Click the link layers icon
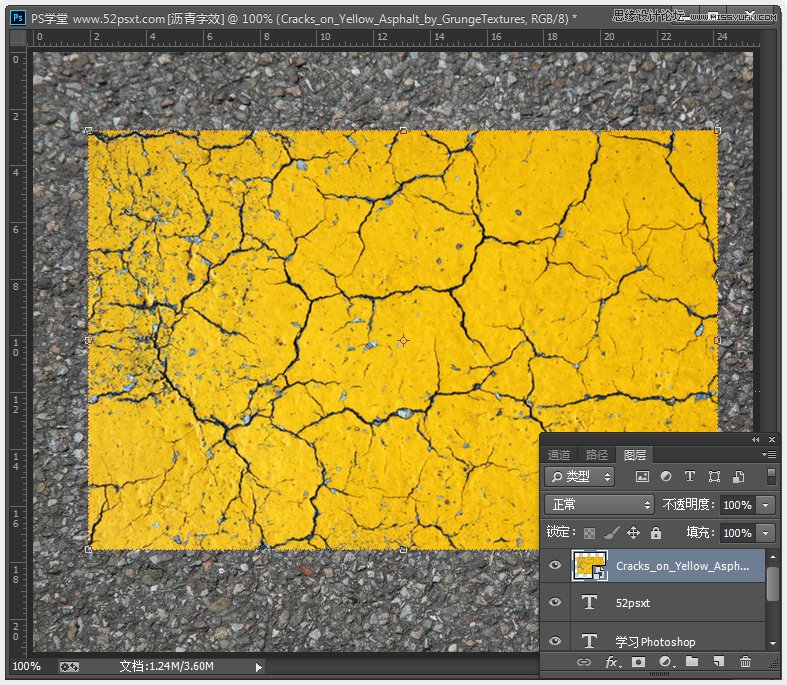This screenshot has height=685, width=787. [584, 662]
